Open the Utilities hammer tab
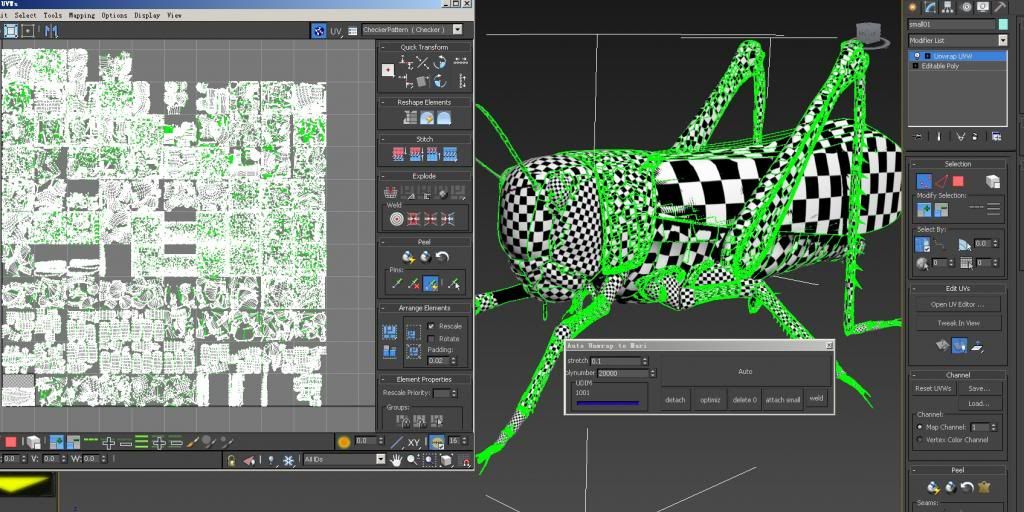 tap(1000, 7)
